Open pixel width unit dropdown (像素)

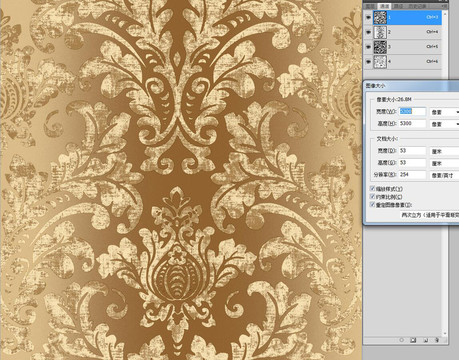(444, 112)
